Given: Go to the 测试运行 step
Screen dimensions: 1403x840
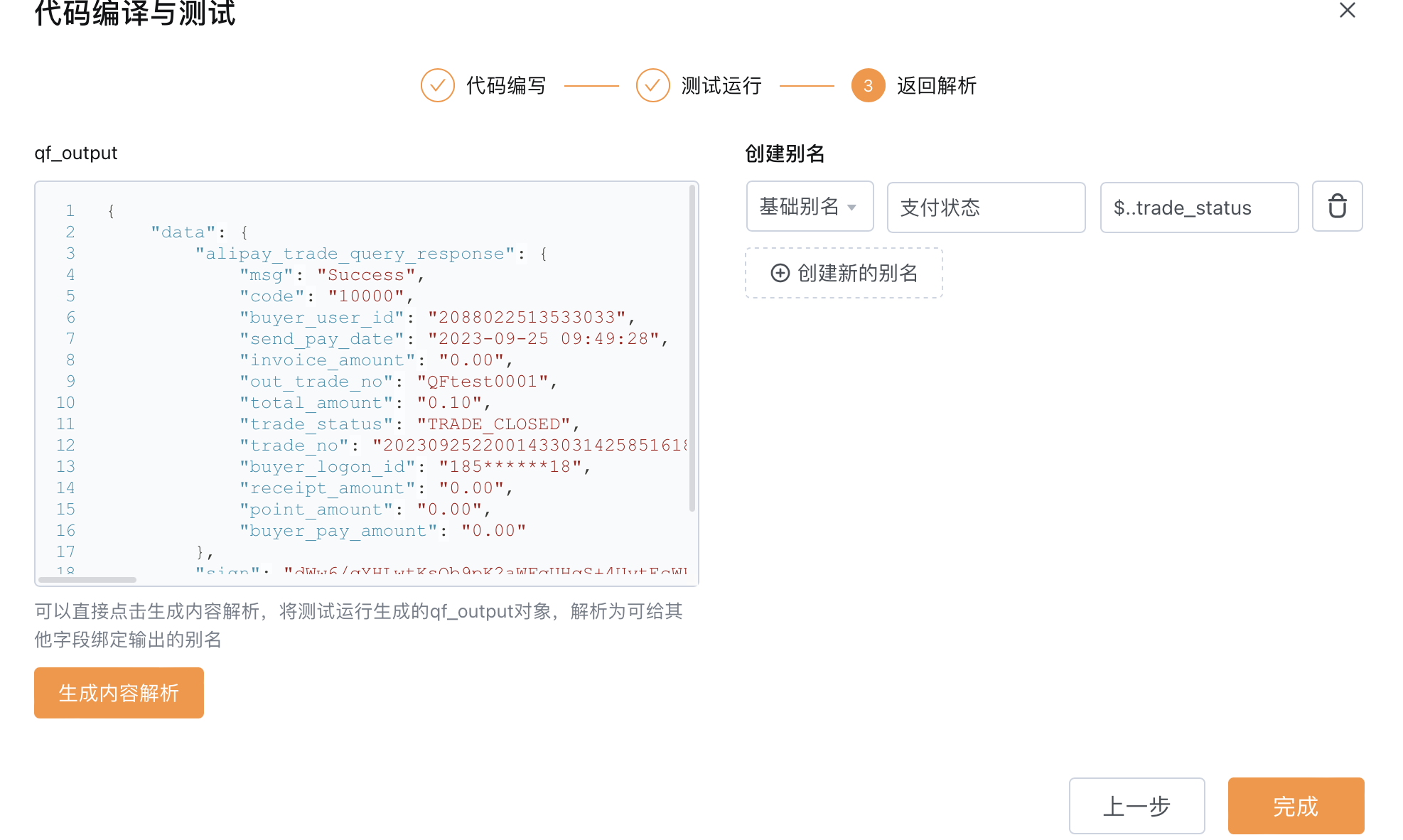Looking at the screenshot, I should pyautogui.click(x=721, y=85).
